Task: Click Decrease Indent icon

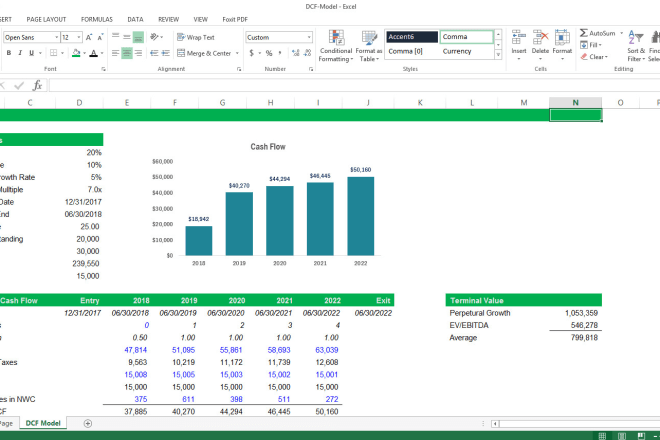Action: click(x=154, y=53)
